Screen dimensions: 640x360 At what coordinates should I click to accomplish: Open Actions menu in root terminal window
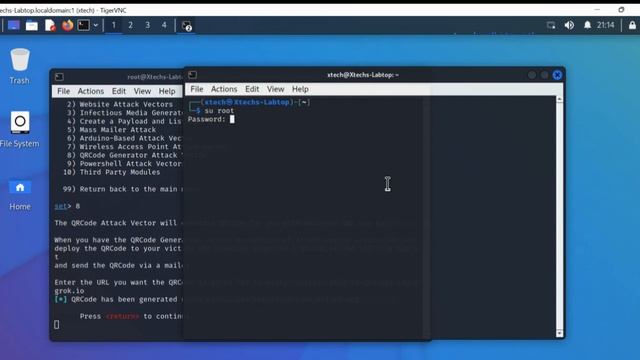click(x=91, y=91)
